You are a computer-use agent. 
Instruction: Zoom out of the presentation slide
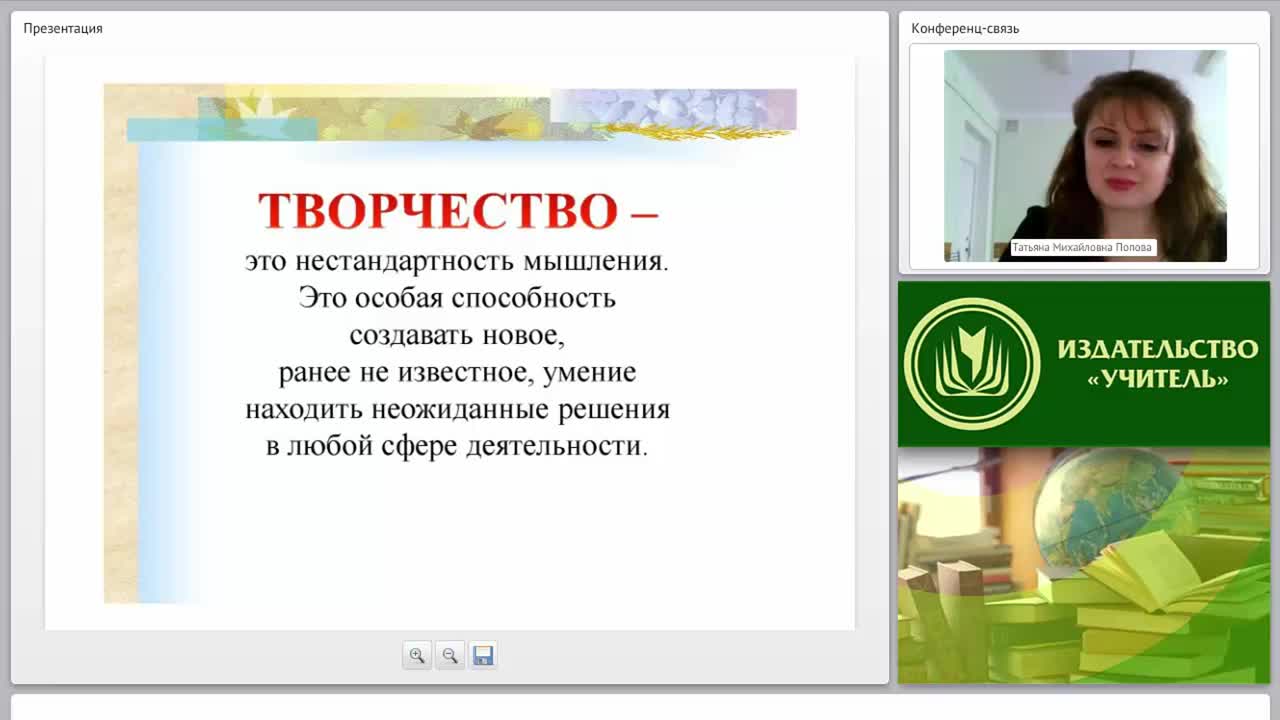(x=450, y=656)
